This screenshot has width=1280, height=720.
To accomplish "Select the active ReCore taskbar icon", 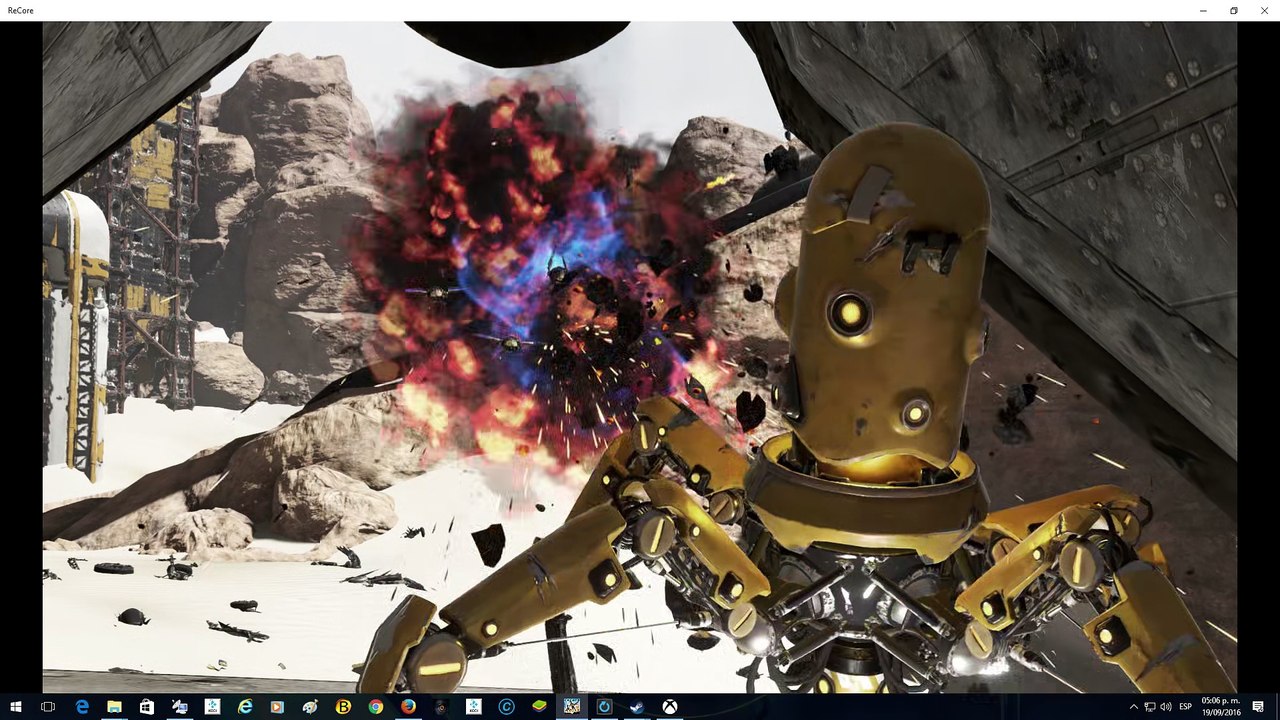I will [x=571, y=707].
